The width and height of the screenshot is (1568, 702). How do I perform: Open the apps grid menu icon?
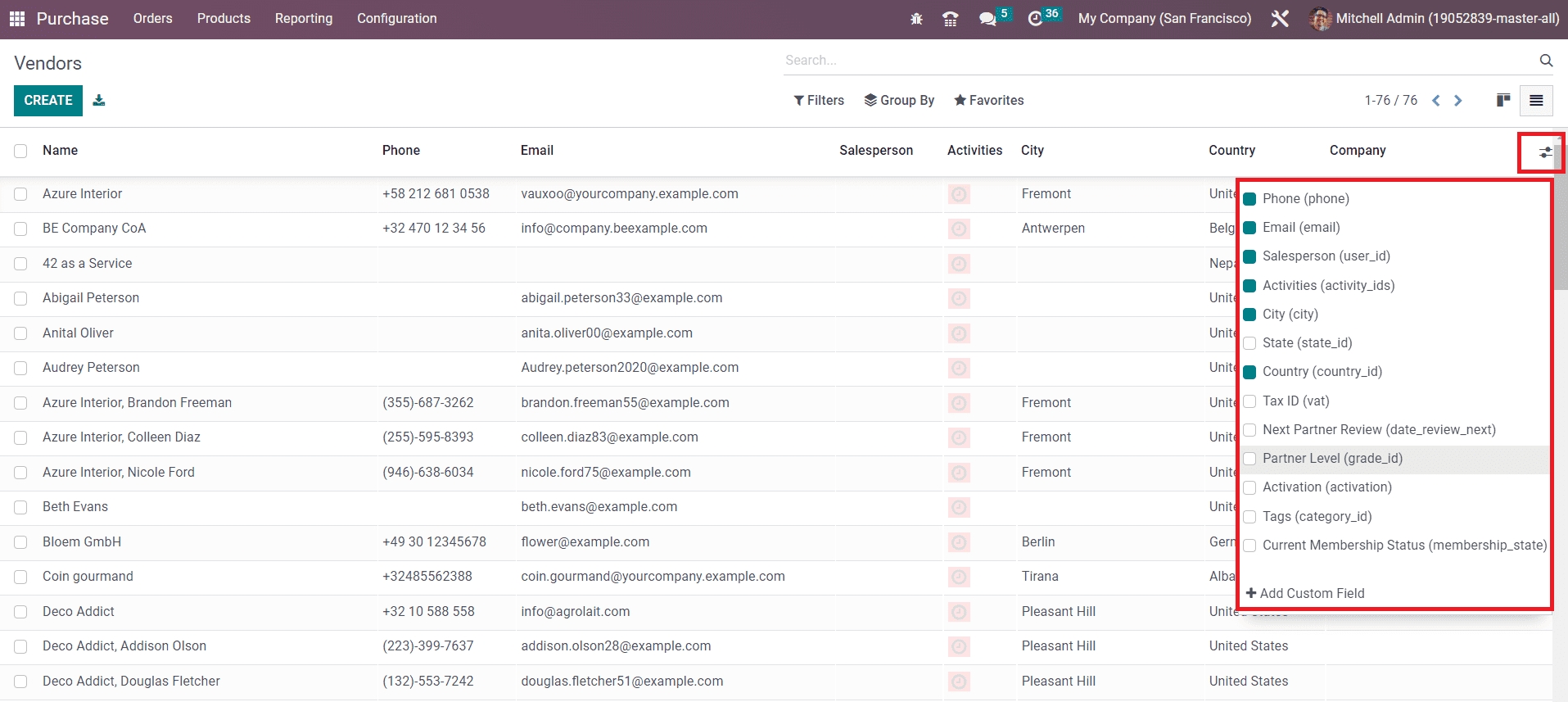17,18
